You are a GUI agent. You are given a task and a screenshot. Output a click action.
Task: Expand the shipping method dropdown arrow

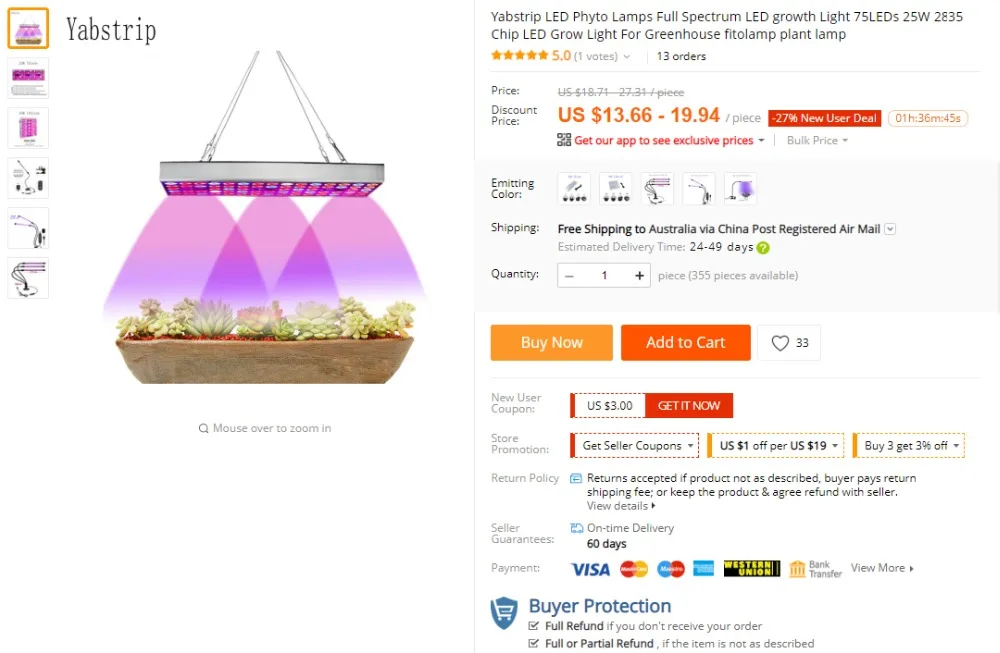pos(890,229)
